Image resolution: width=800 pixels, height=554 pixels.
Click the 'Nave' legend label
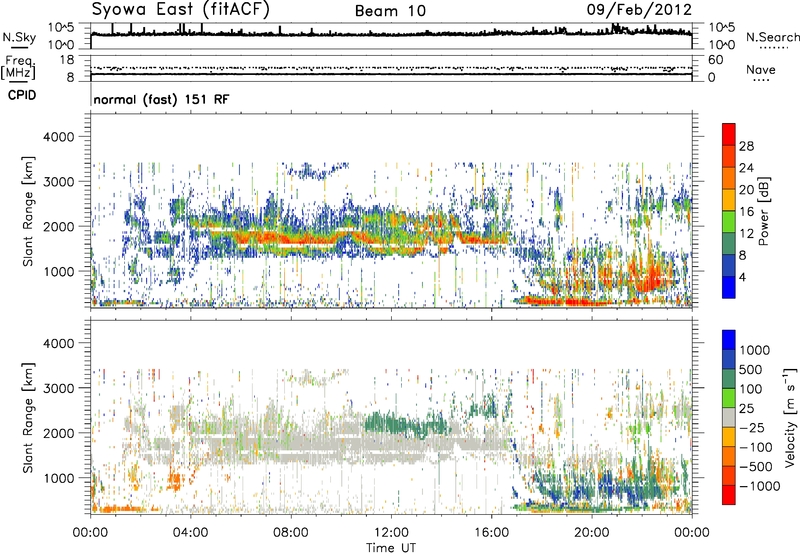[761, 70]
